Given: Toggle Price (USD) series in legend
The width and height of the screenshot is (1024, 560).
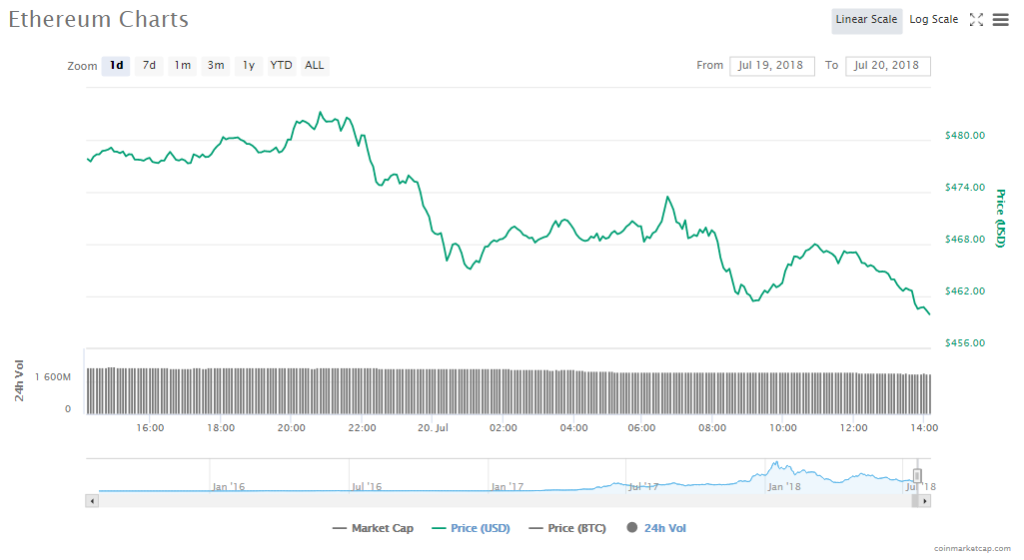Looking at the screenshot, I should (472, 528).
